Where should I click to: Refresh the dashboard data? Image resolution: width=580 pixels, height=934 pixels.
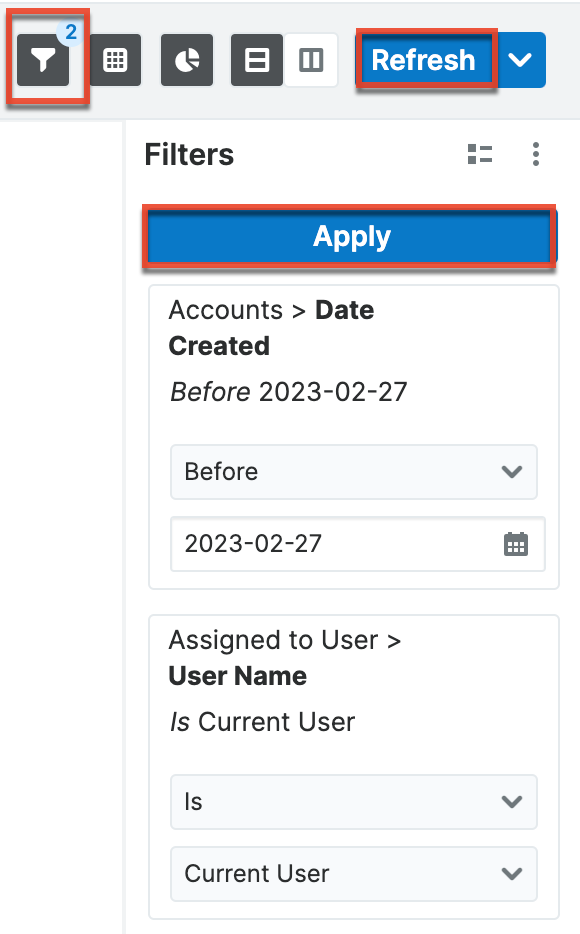(x=425, y=60)
